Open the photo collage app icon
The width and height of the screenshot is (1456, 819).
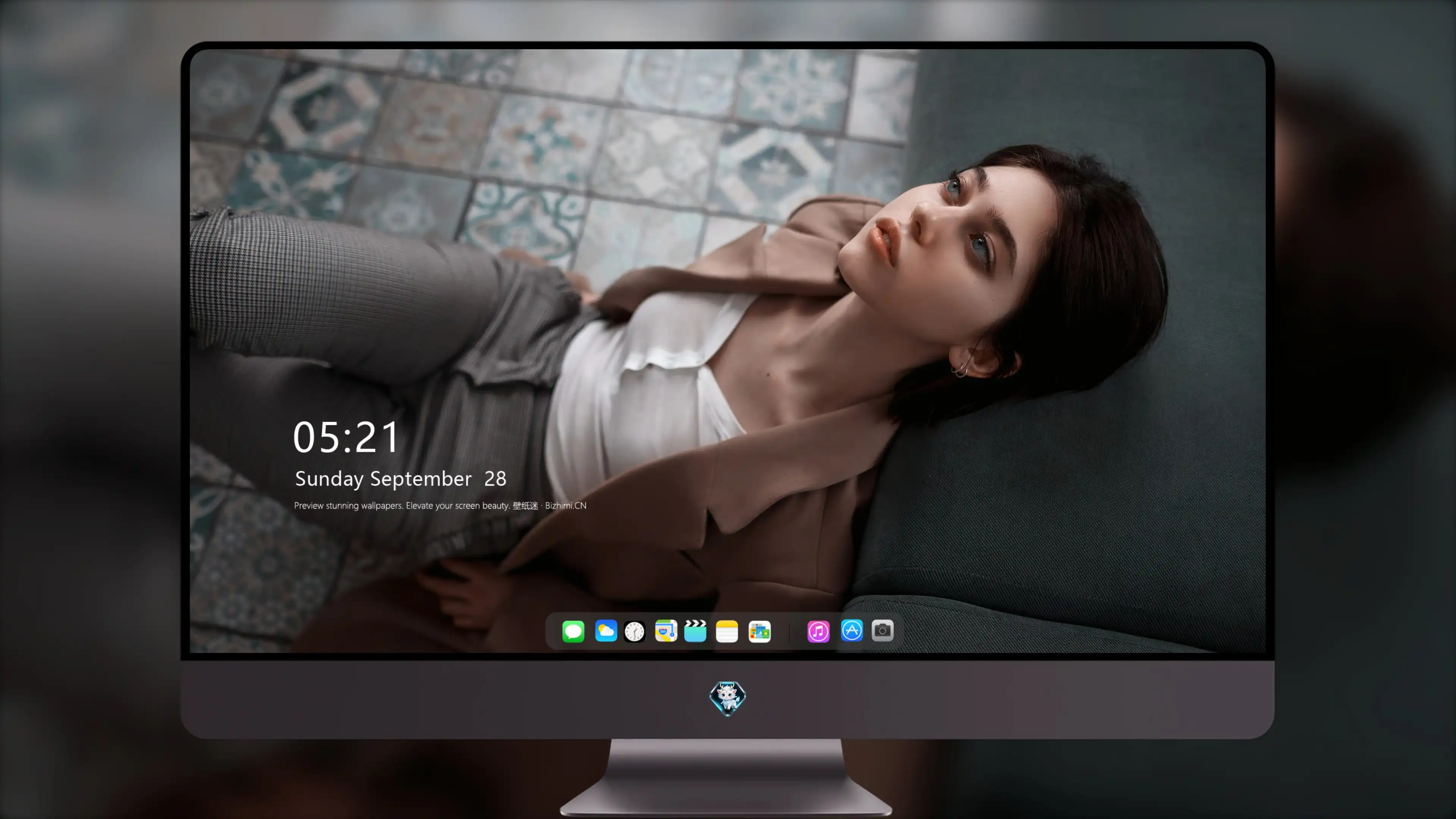[x=759, y=631]
